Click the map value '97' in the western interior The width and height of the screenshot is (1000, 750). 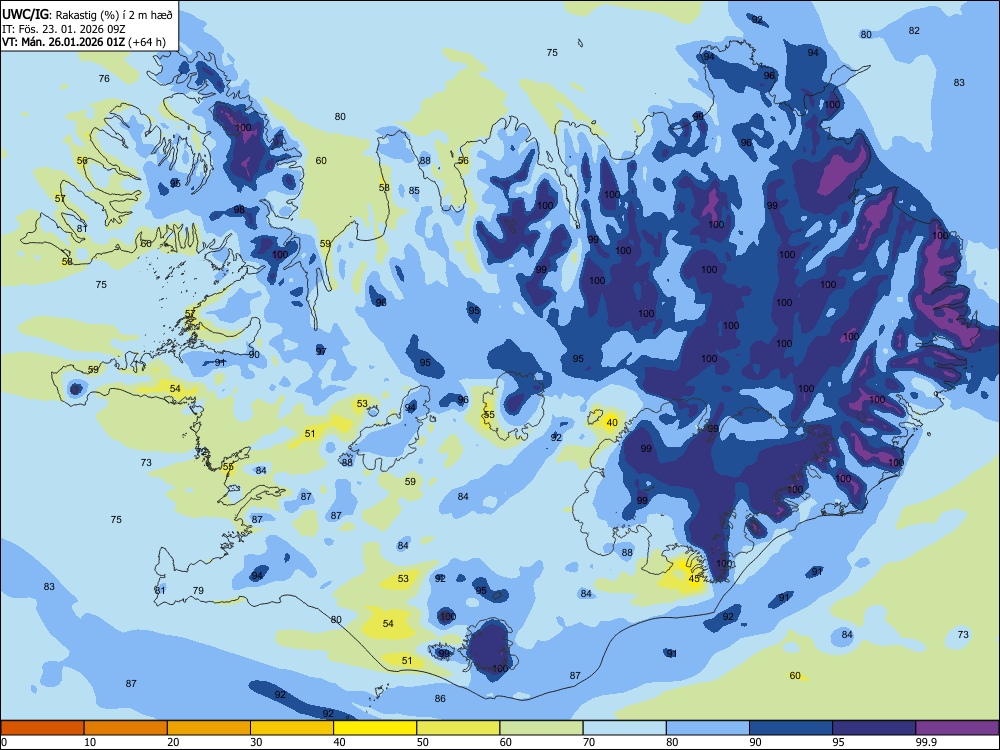point(321,351)
